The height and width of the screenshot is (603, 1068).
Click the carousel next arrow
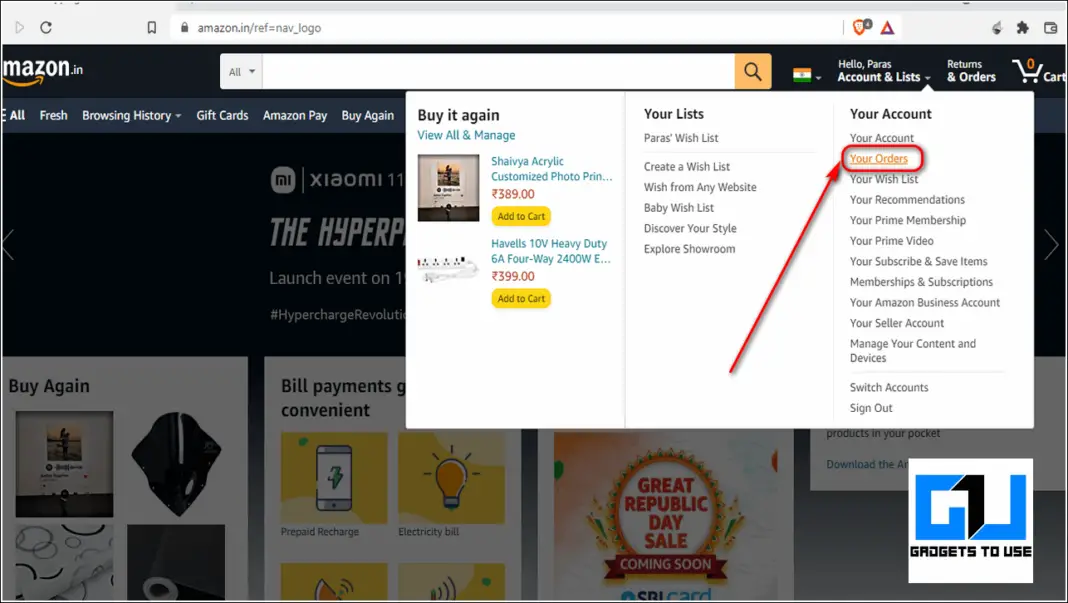1052,245
